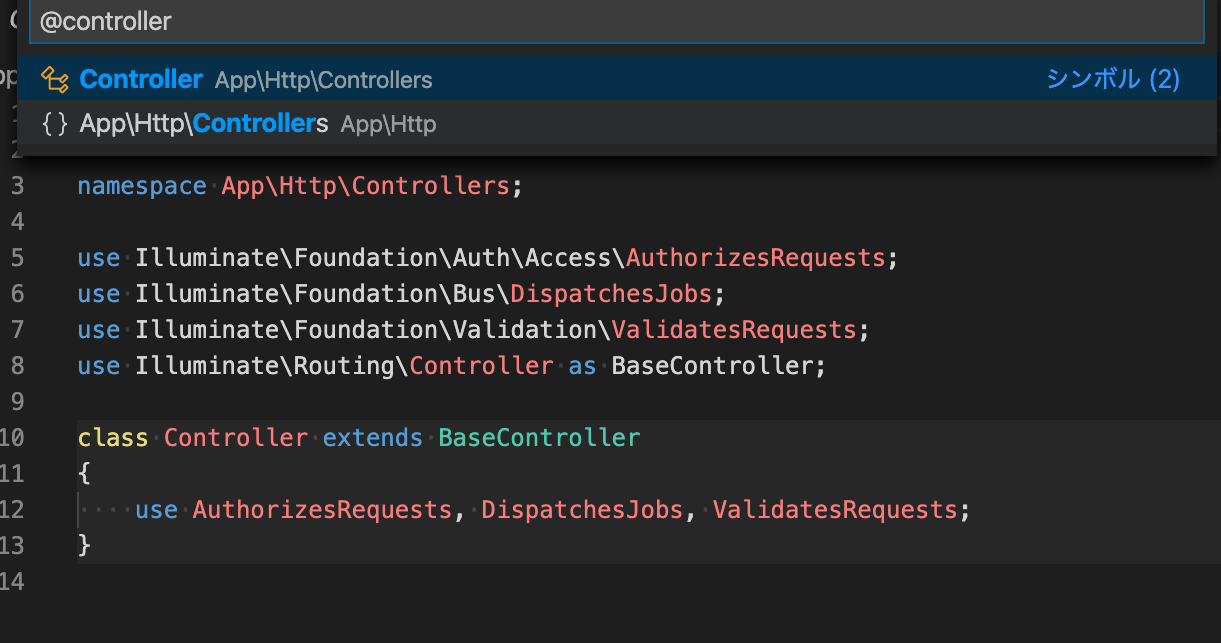Click the class keyword on line 10
The image size is (1221, 643).
(x=112, y=437)
